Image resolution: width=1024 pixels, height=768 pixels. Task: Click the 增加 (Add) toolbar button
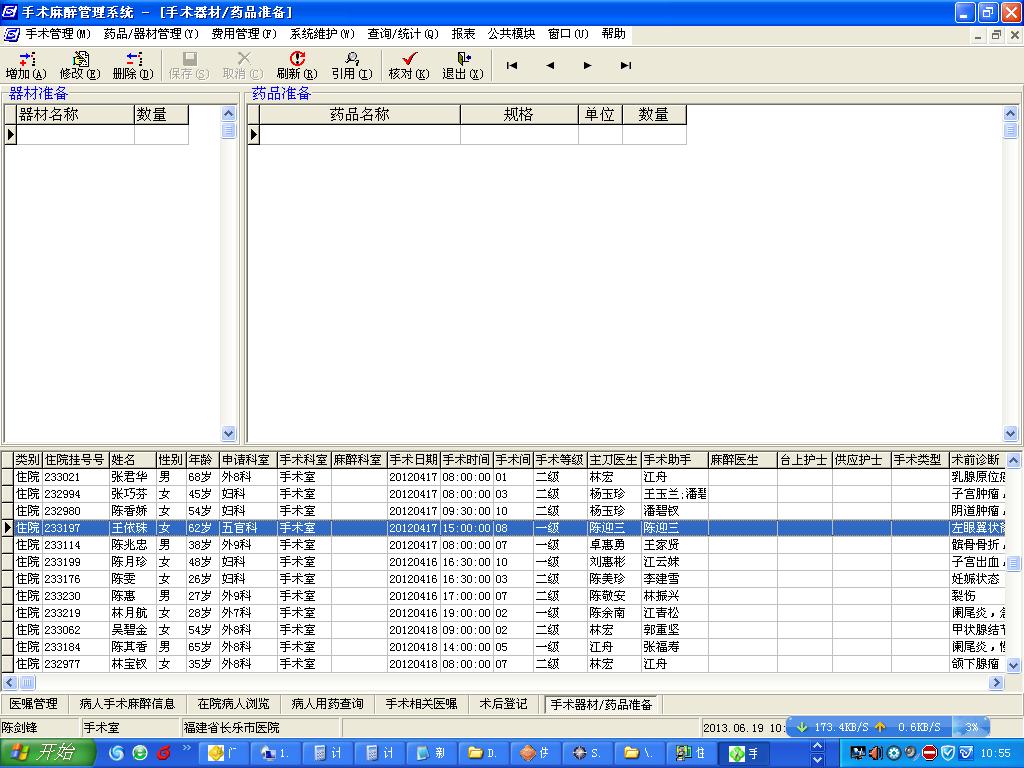point(26,65)
